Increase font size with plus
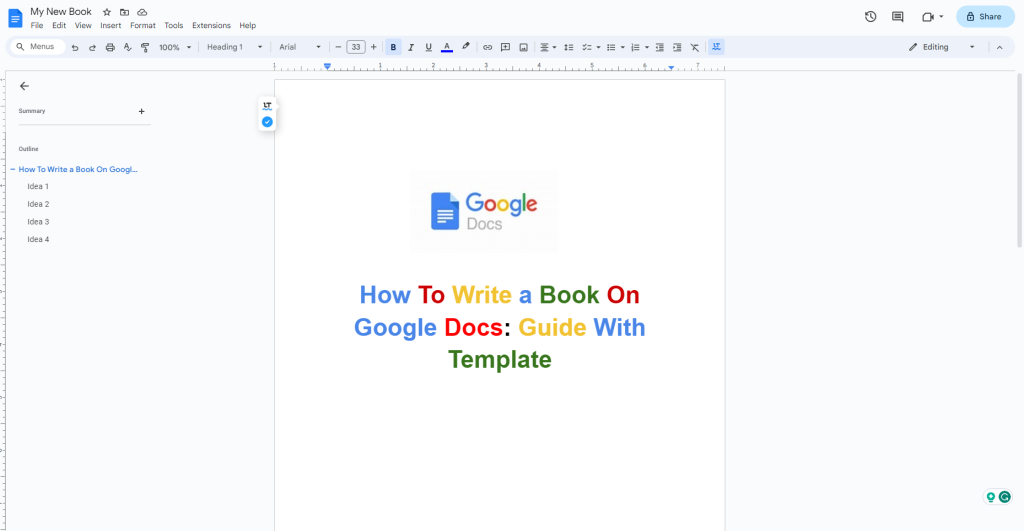Screen dimensions: 1024x531 coord(374,47)
